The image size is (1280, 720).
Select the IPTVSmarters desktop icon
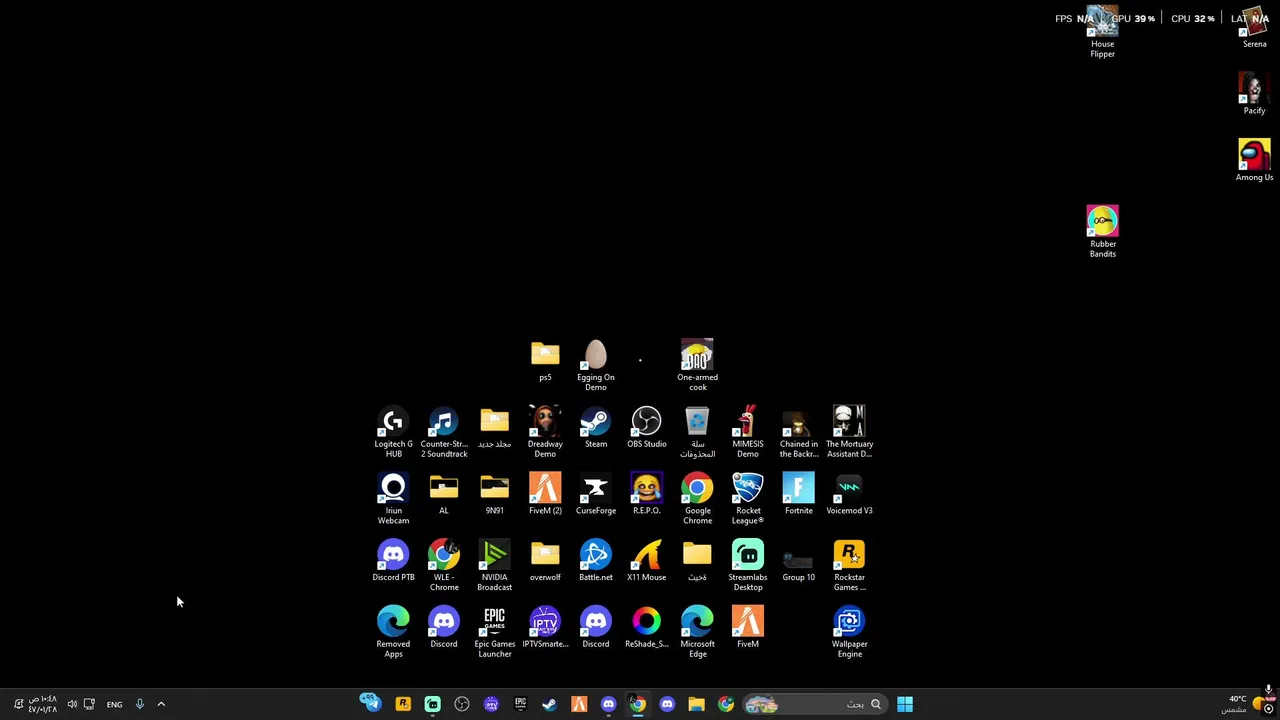[545, 628]
